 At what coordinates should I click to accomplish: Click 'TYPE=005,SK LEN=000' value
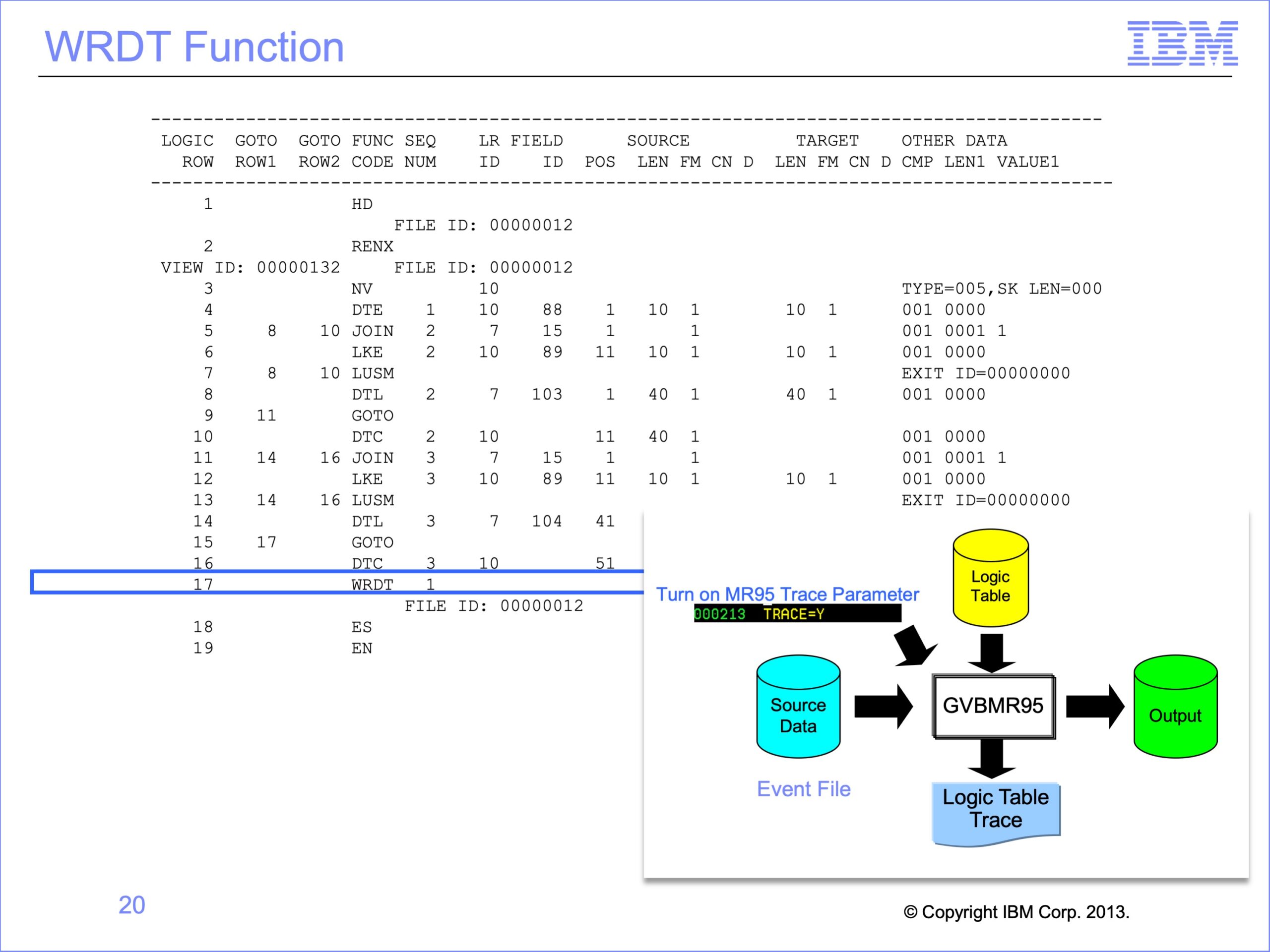tap(1001, 289)
